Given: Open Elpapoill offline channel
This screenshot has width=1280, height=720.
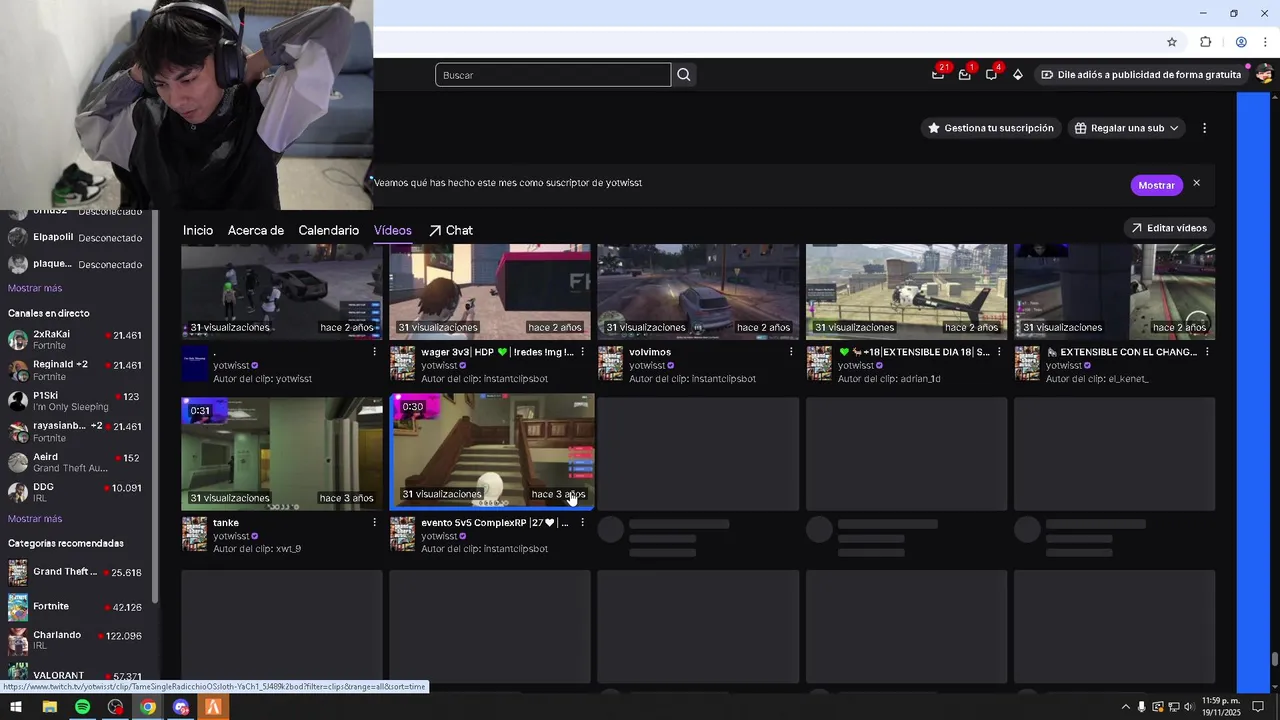Looking at the screenshot, I should pyautogui.click(x=75, y=237).
